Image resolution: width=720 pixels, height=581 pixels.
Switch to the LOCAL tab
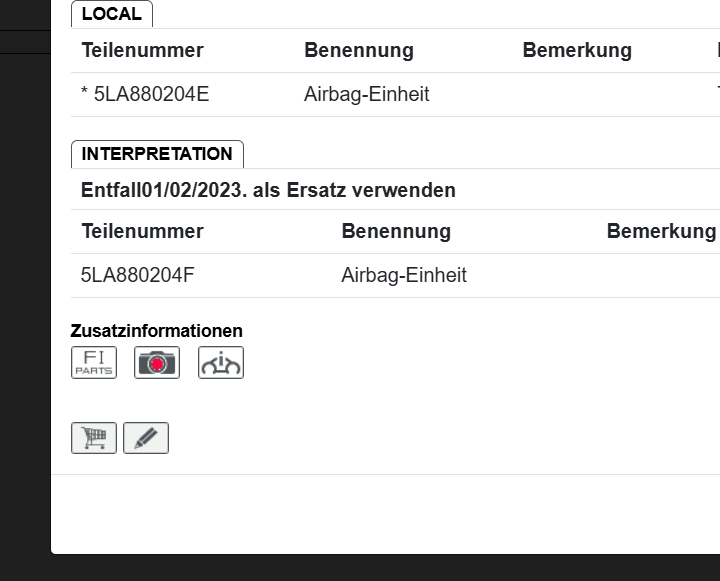point(111,14)
